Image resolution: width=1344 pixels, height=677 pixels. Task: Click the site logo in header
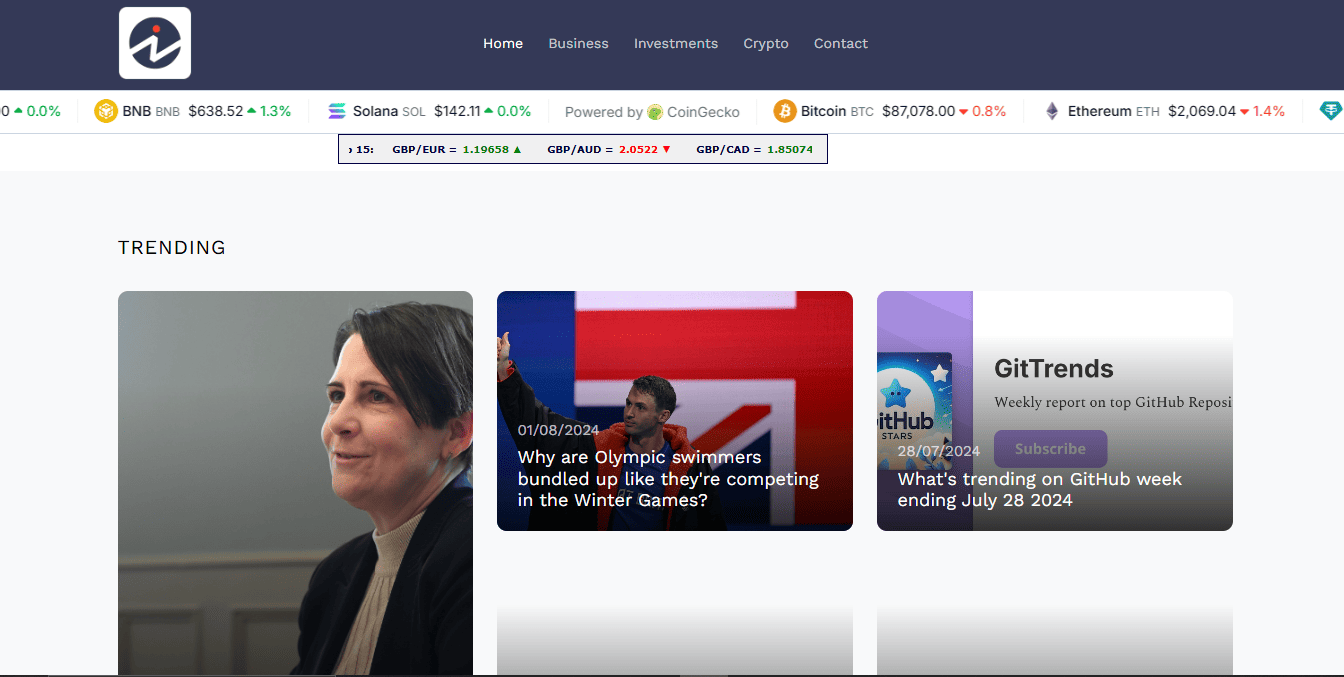(x=155, y=43)
